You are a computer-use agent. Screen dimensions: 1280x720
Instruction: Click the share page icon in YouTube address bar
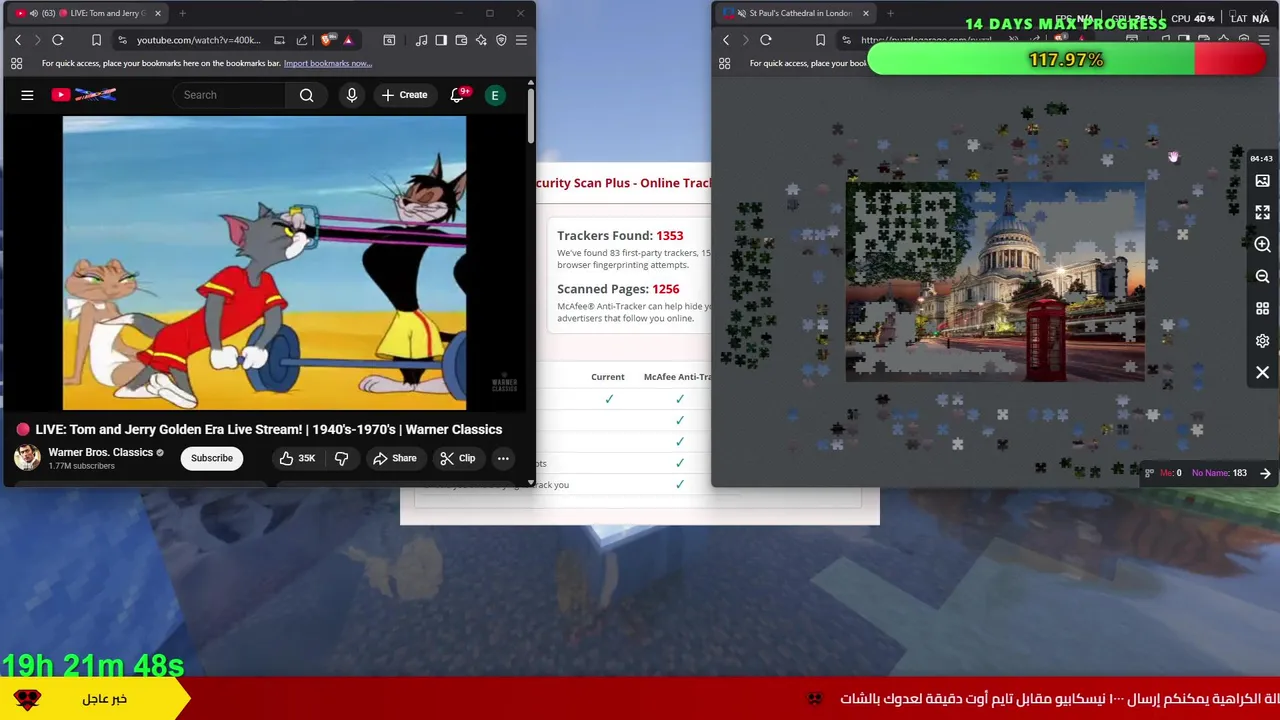point(302,40)
